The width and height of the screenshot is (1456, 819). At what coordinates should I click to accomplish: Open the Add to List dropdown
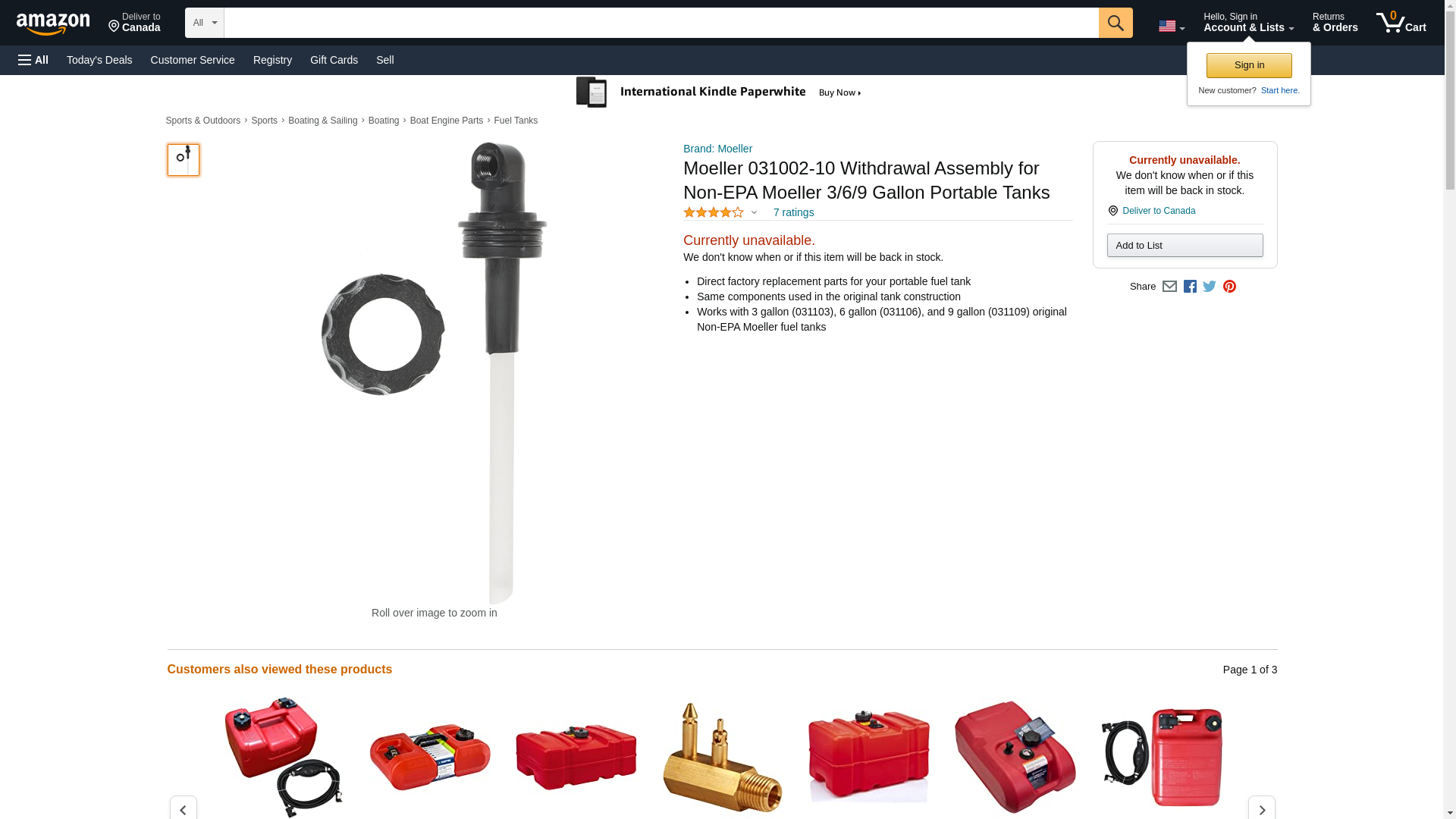pos(1185,246)
